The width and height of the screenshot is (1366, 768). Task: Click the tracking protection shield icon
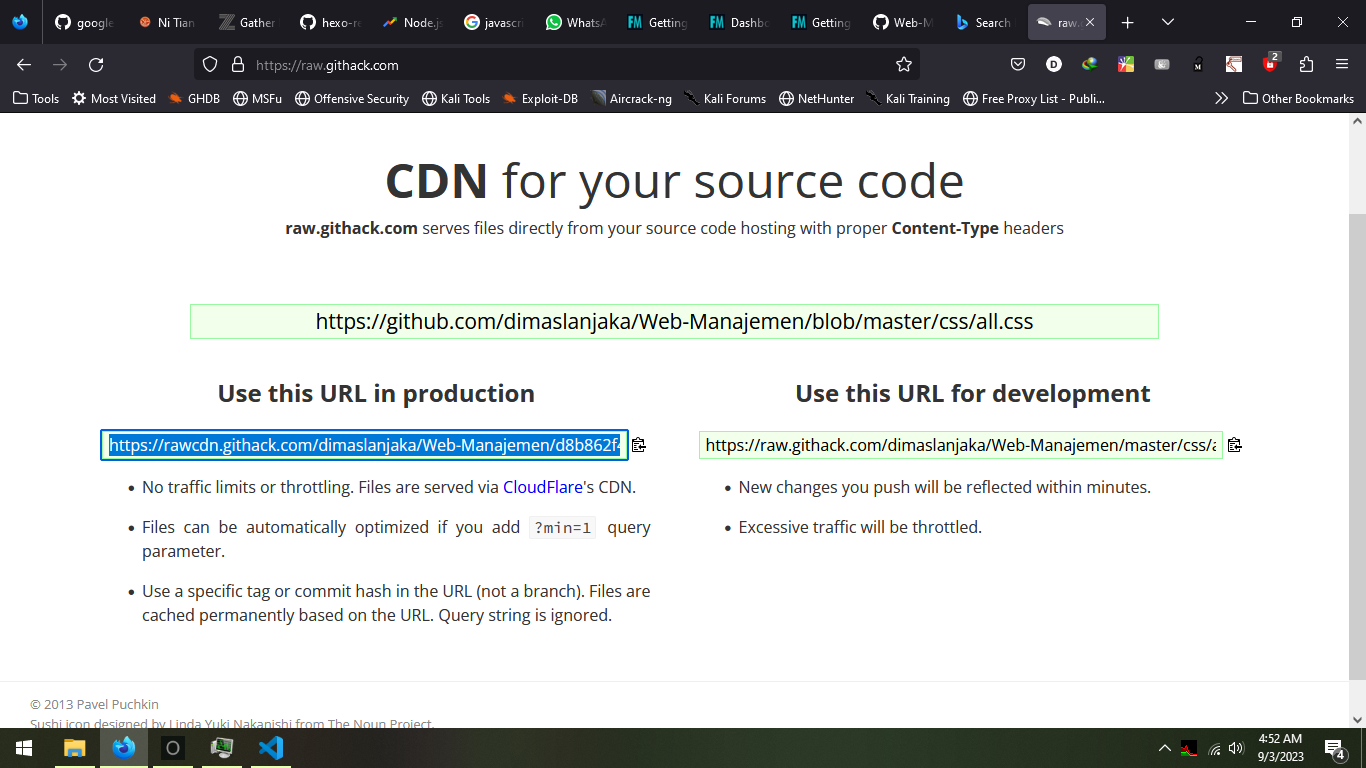pos(210,65)
